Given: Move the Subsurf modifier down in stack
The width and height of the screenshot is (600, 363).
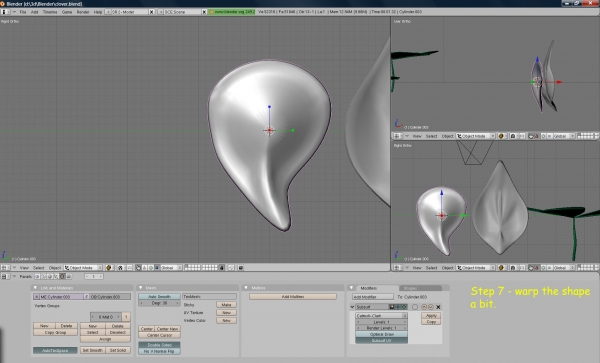Looking at the screenshot, I should (x=430, y=307).
